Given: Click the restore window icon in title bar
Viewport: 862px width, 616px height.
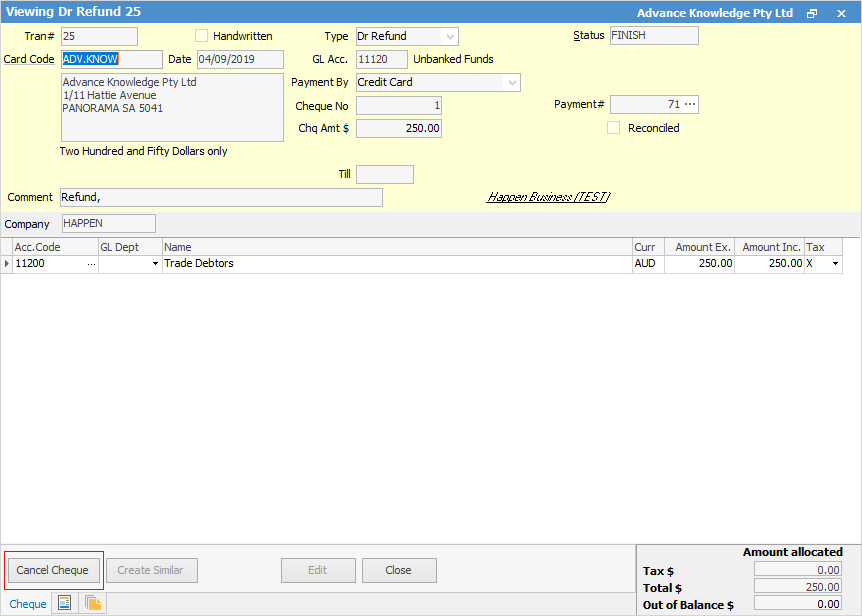Looking at the screenshot, I should point(812,13).
